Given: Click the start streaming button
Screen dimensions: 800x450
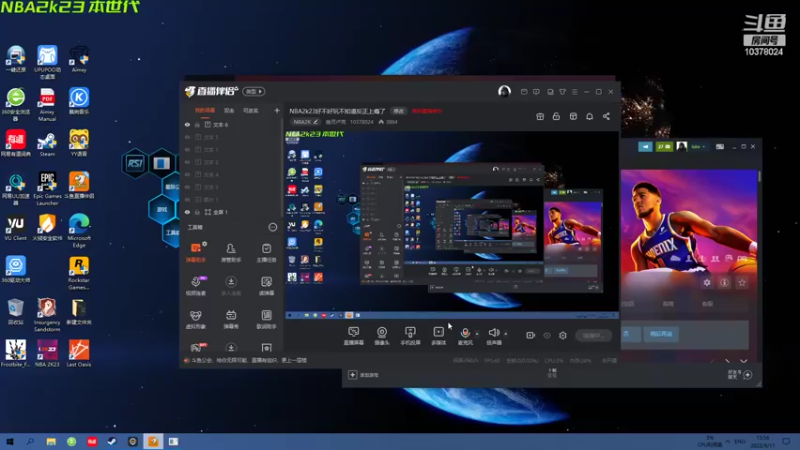Looking at the screenshot, I should coord(594,335).
